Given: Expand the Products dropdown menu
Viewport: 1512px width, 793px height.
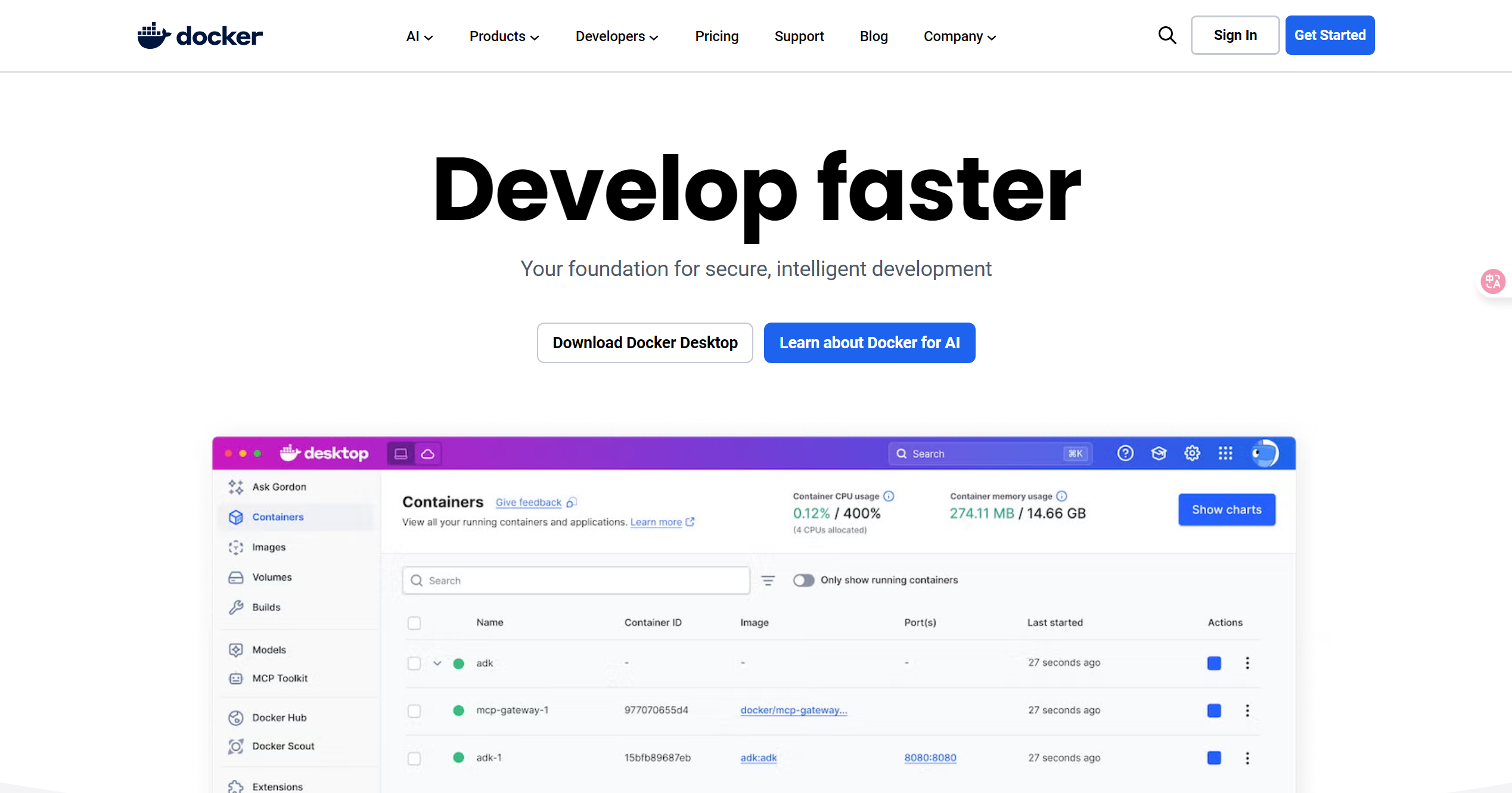Looking at the screenshot, I should [x=504, y=36].
